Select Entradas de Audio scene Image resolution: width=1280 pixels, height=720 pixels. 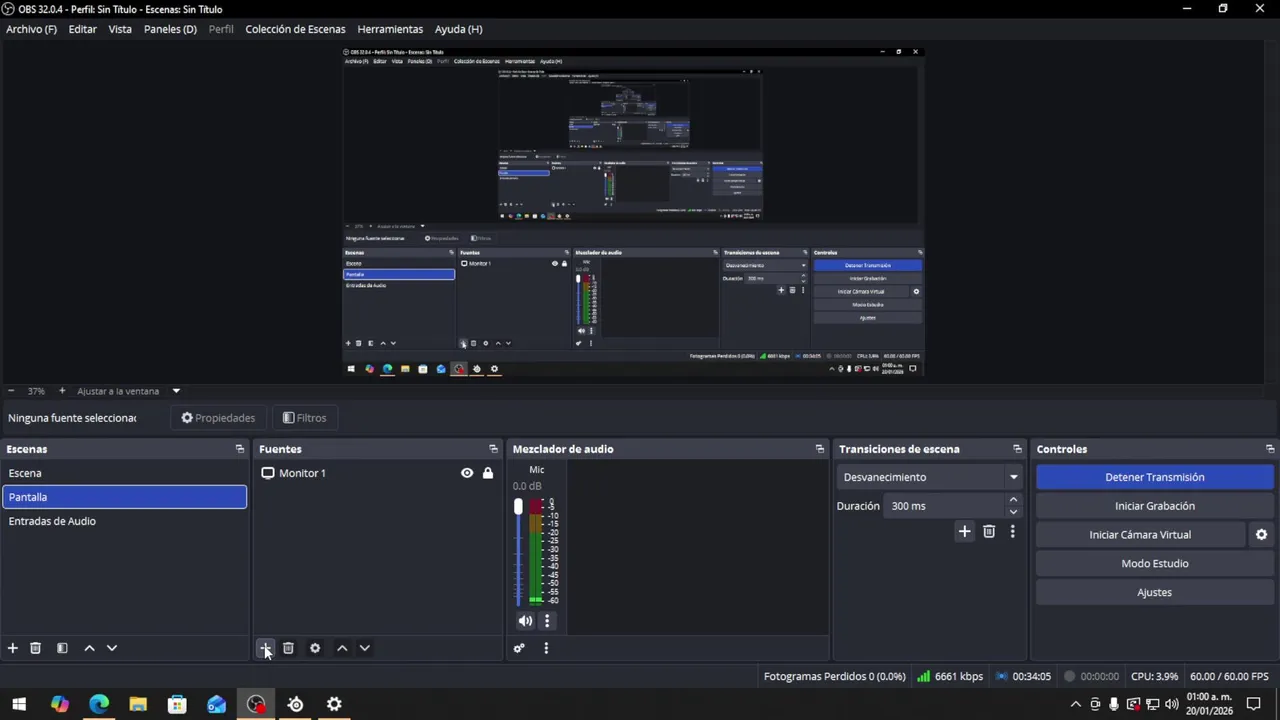124,521
